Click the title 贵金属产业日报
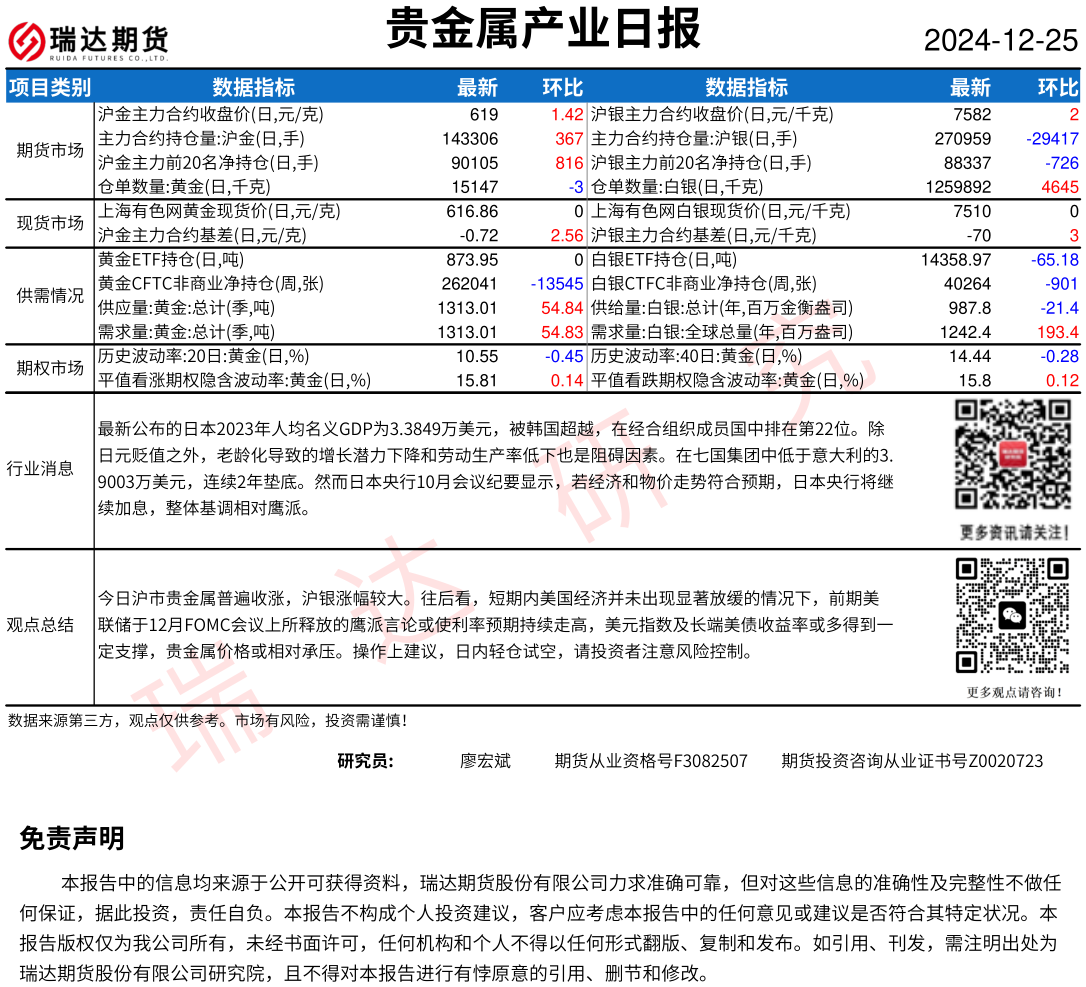This screenshot has height=987, width=1086. click(x=543, y=28)
